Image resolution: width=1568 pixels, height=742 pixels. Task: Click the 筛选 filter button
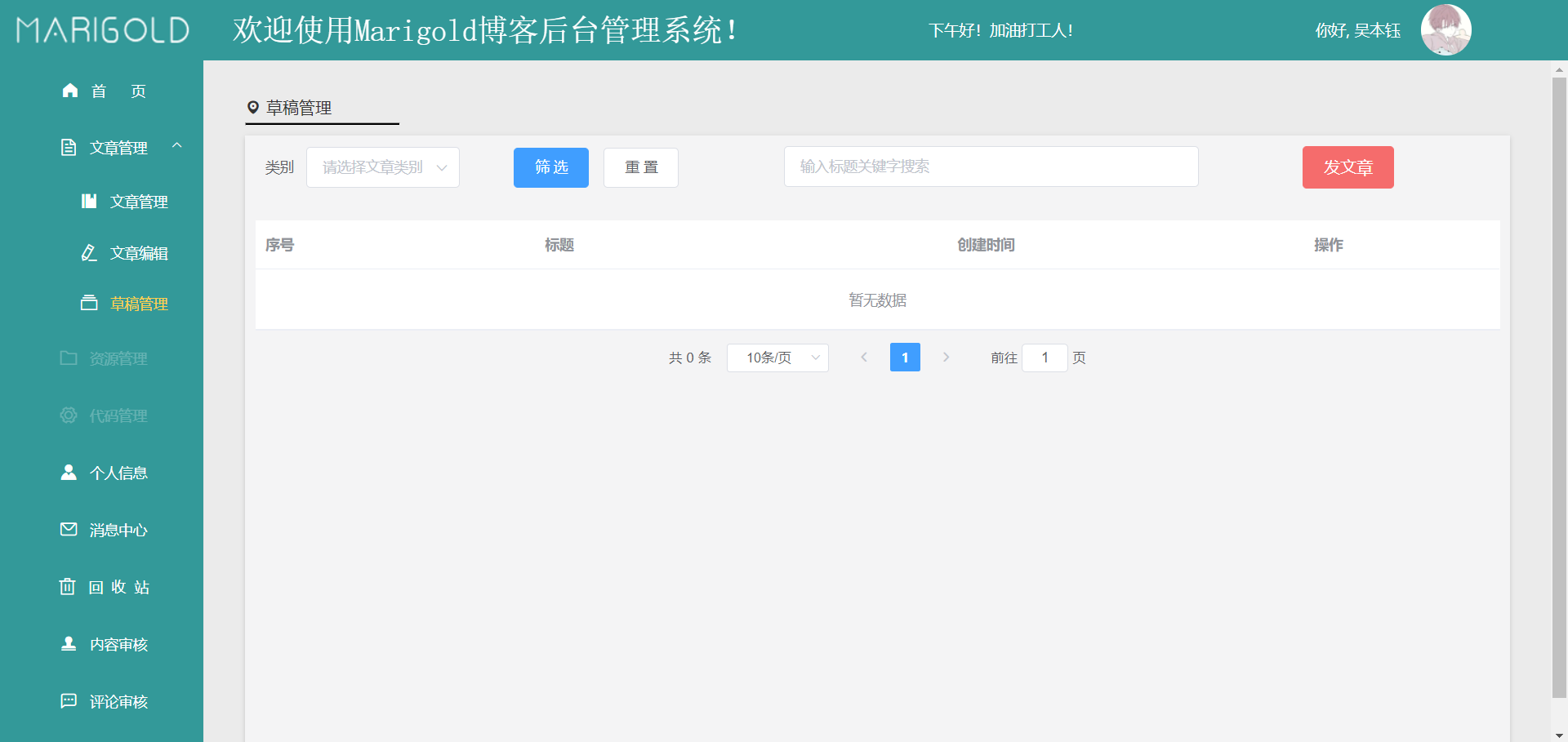[550, 167]
